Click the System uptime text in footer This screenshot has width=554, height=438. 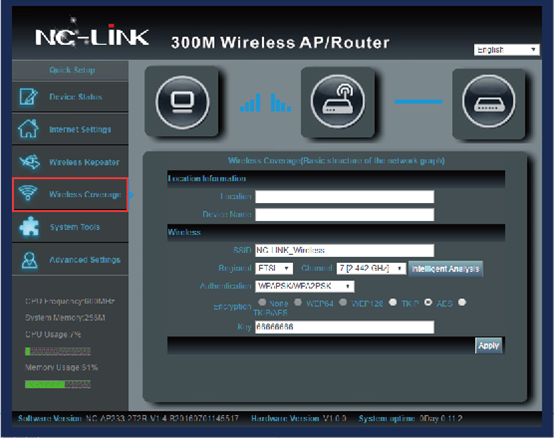pyautogui.click(x=411, y=419)
